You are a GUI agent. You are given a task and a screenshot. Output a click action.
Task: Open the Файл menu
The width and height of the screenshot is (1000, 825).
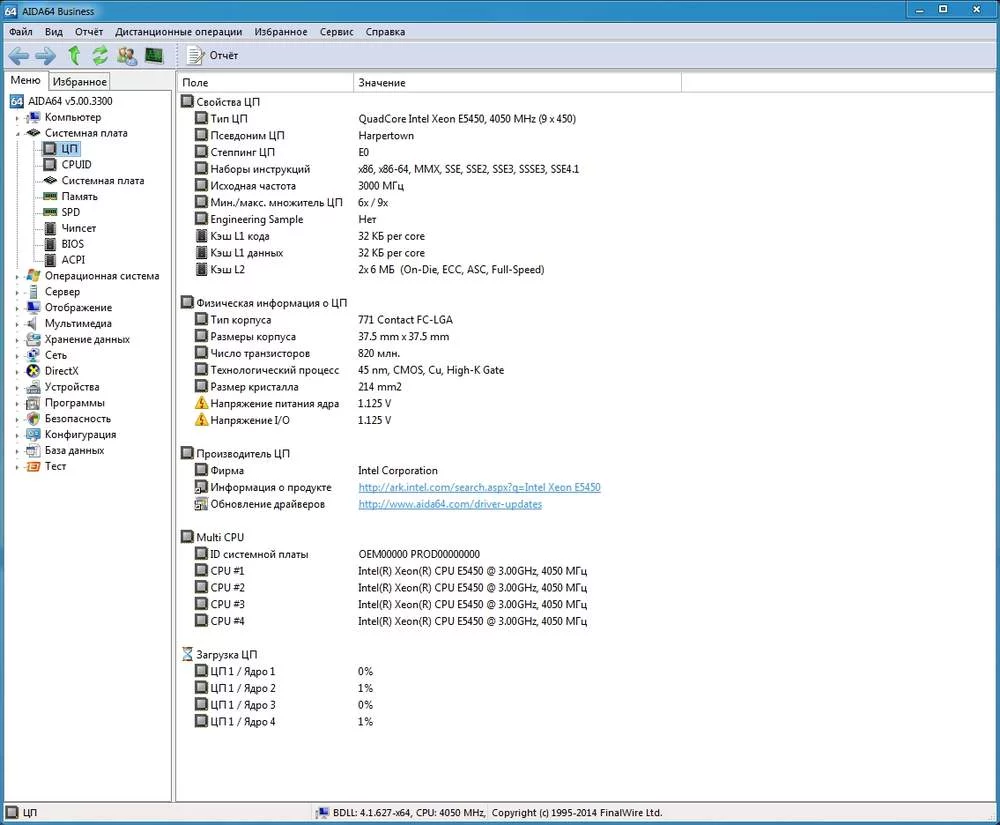(20, 31)
